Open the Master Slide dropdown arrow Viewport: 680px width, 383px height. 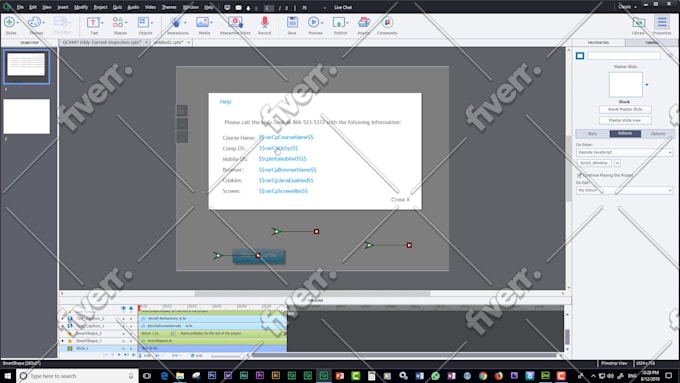pos(647,85)
